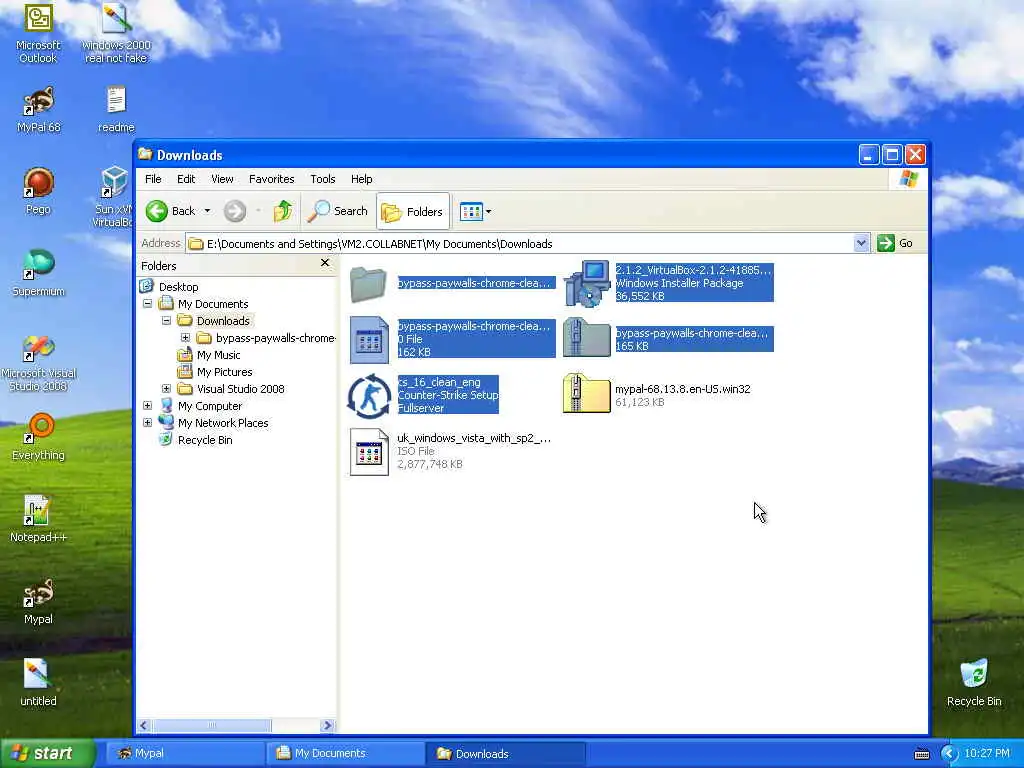Collapse the My Documents tree node
This screenshot has height=768, width=1024.
[148, 304]
